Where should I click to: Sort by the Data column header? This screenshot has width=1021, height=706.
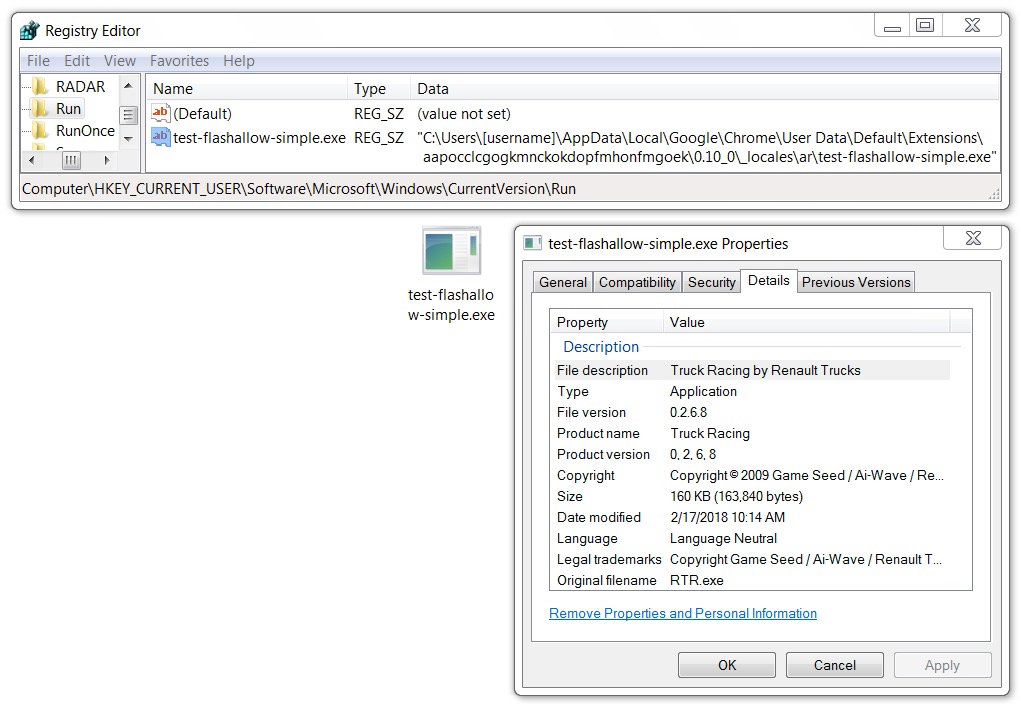705,89
